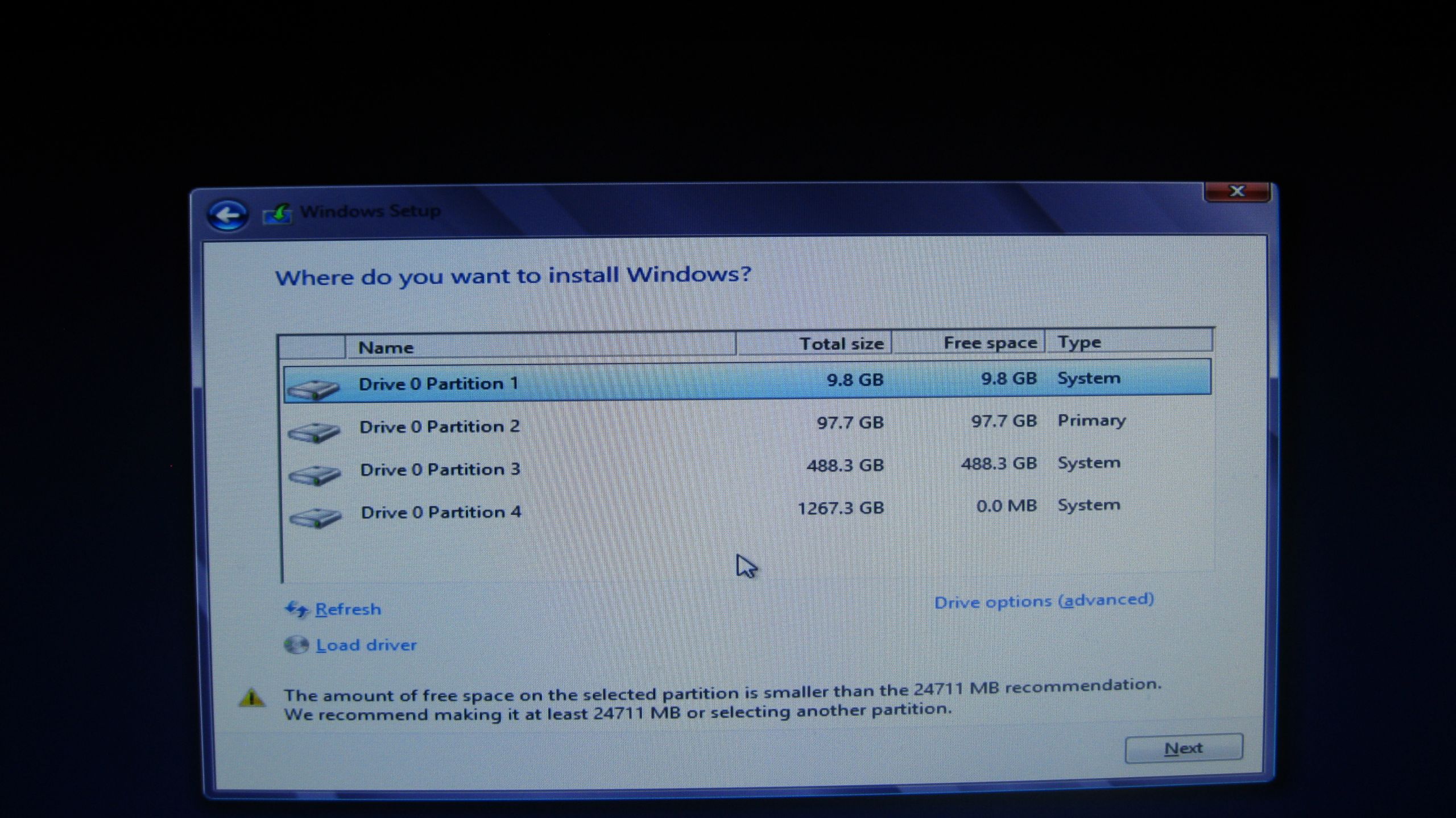Image resolution: width=1456 pixels, height=818 pixels.
Task: Click the 97.7 GB free space cell
Action: pyautogui.click(x=1004, y=421)
